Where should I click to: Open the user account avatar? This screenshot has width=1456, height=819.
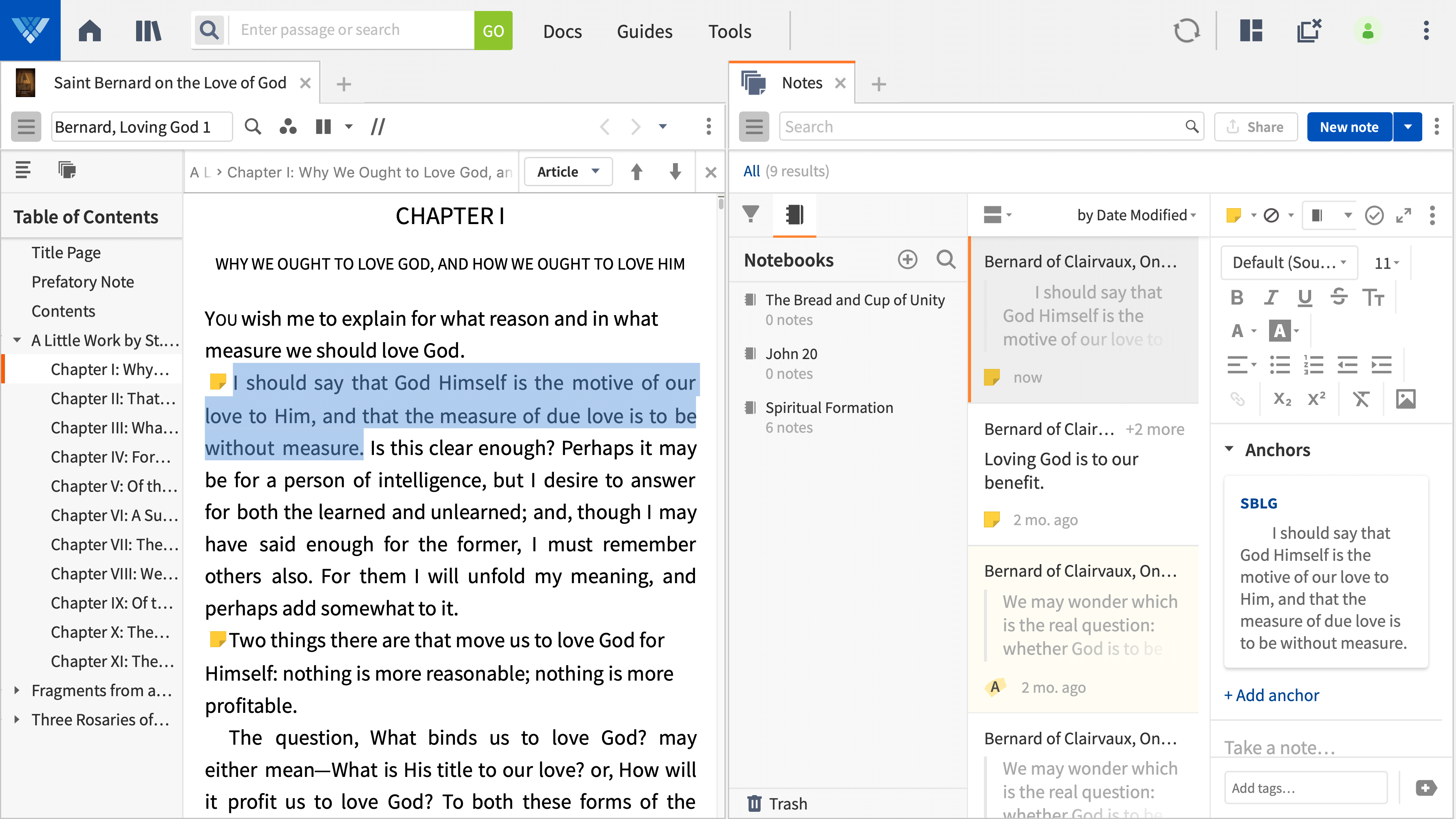(x=1367, y=30)
